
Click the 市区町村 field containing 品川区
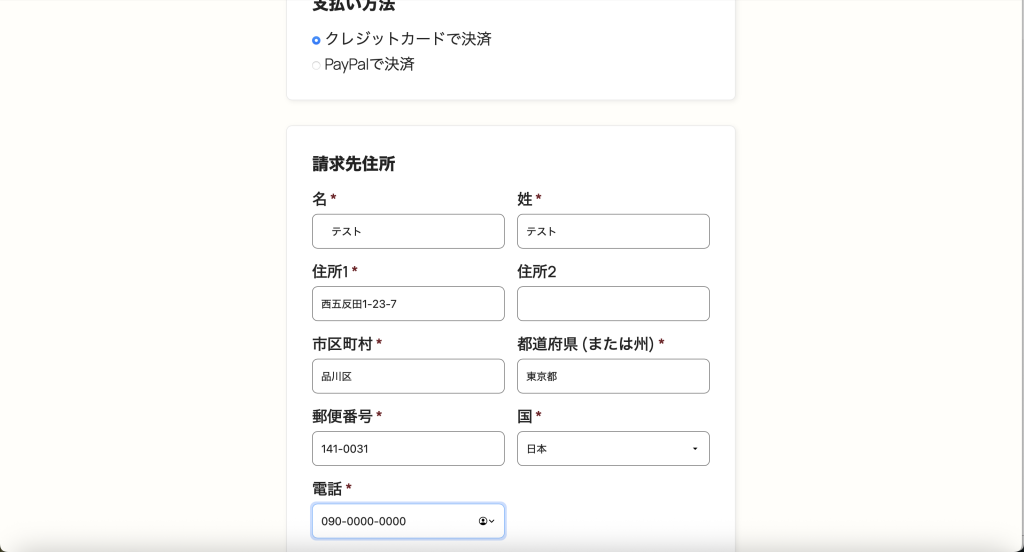point(408,376)
